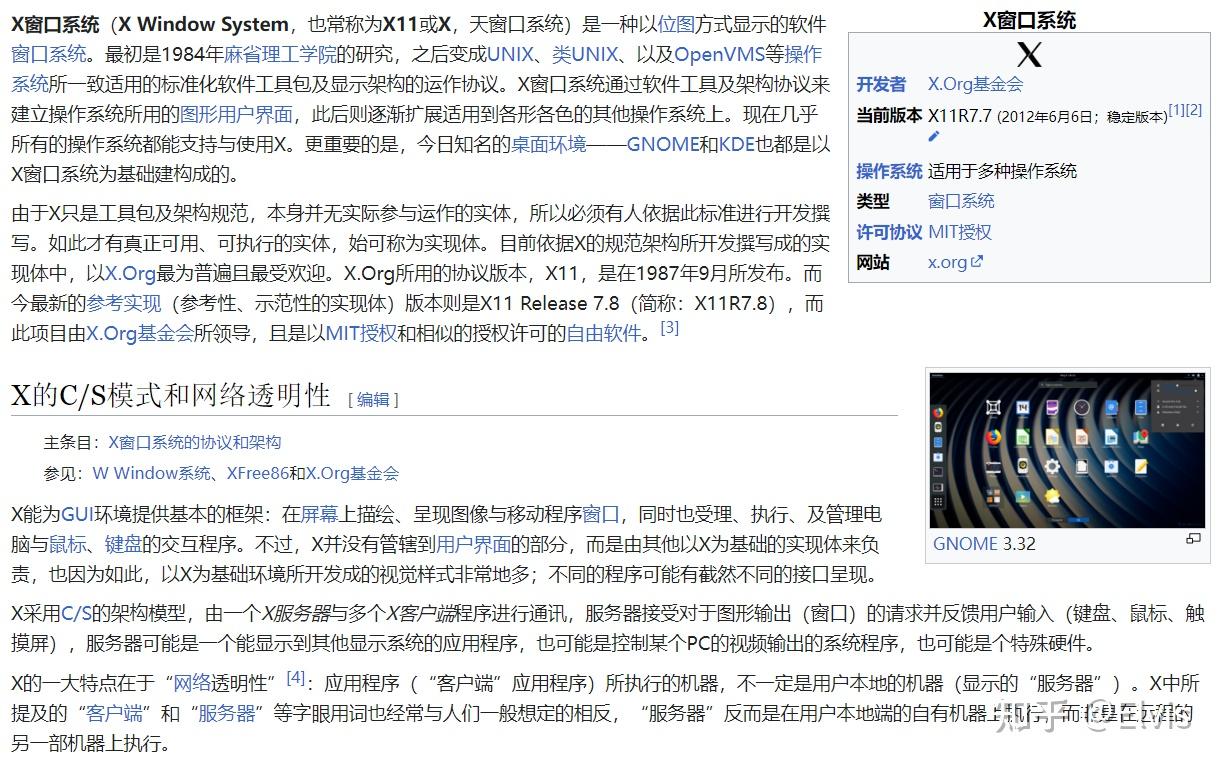Image resolution: width=1222 pixels, height=764 pixels.
Task: Visit the x.org website link
Action: [x=947, y=262]
